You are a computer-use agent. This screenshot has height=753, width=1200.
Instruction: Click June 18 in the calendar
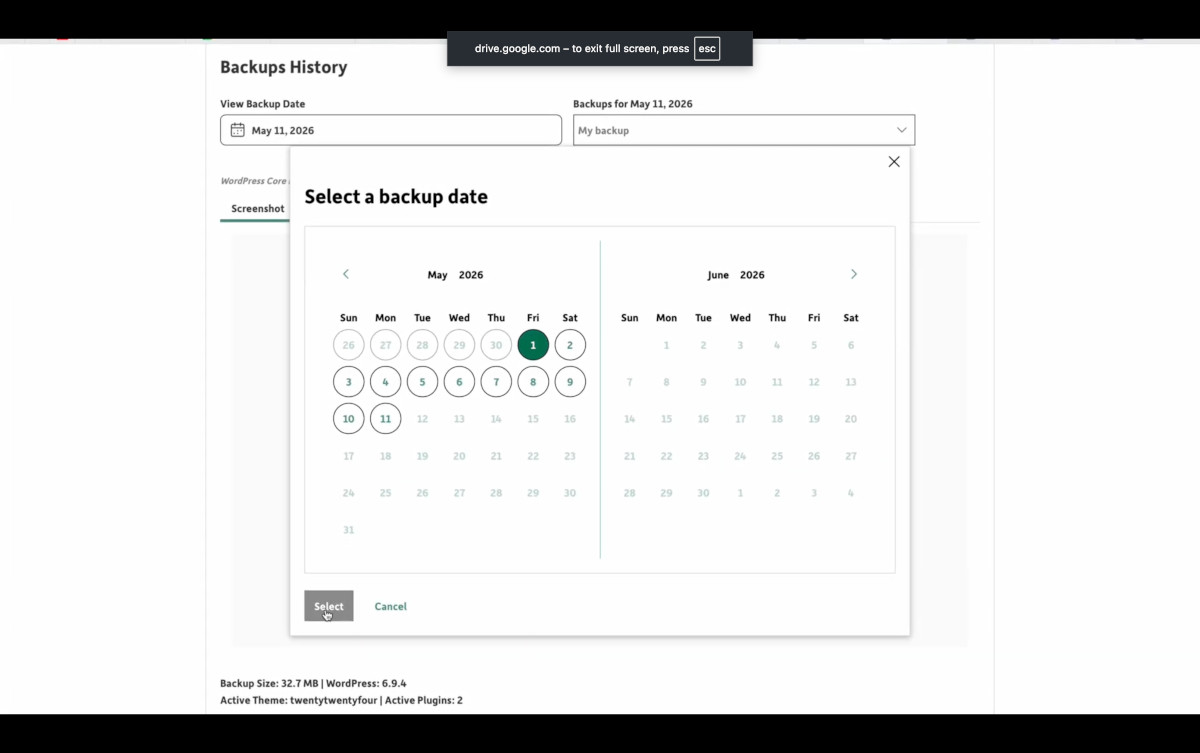[777, 419]
